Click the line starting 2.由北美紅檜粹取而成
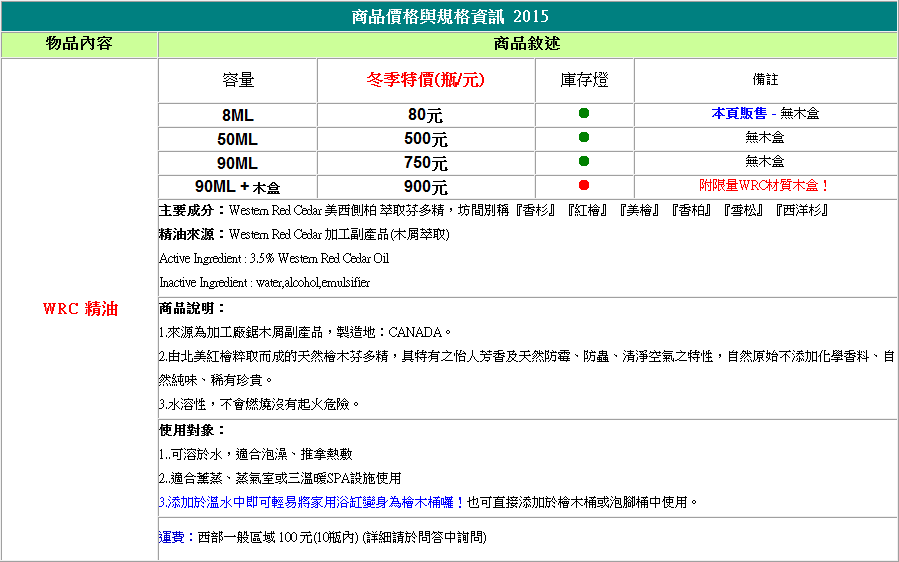The width and height of the screenshot is (899, 562). pos(527,357)
